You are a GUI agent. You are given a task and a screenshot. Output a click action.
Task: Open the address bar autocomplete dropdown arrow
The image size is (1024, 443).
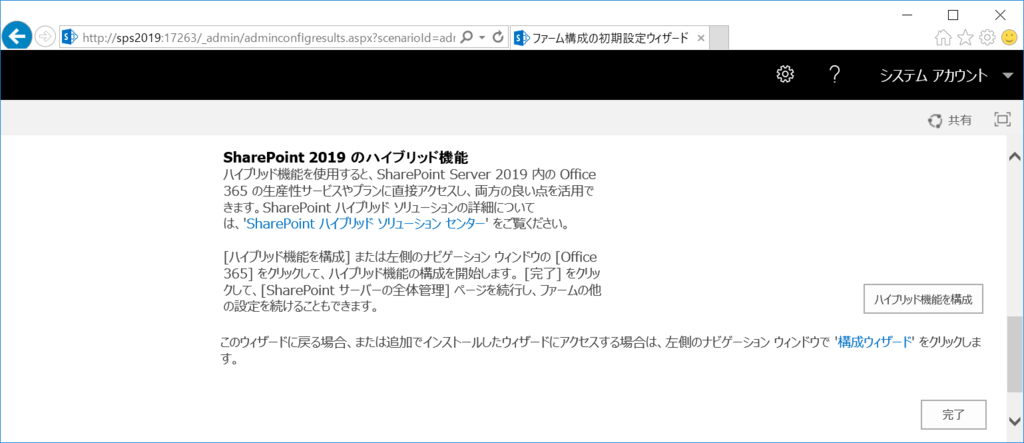tap(482, 37)
